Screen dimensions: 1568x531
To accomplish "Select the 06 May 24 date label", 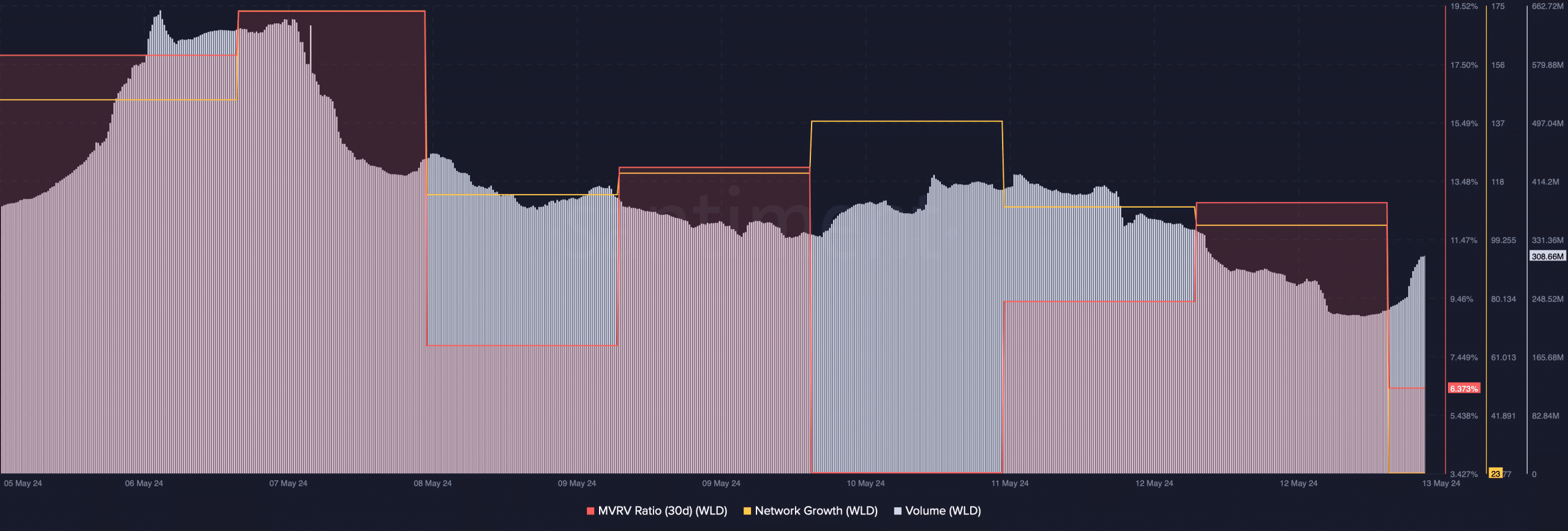I will tap(144, 483).
